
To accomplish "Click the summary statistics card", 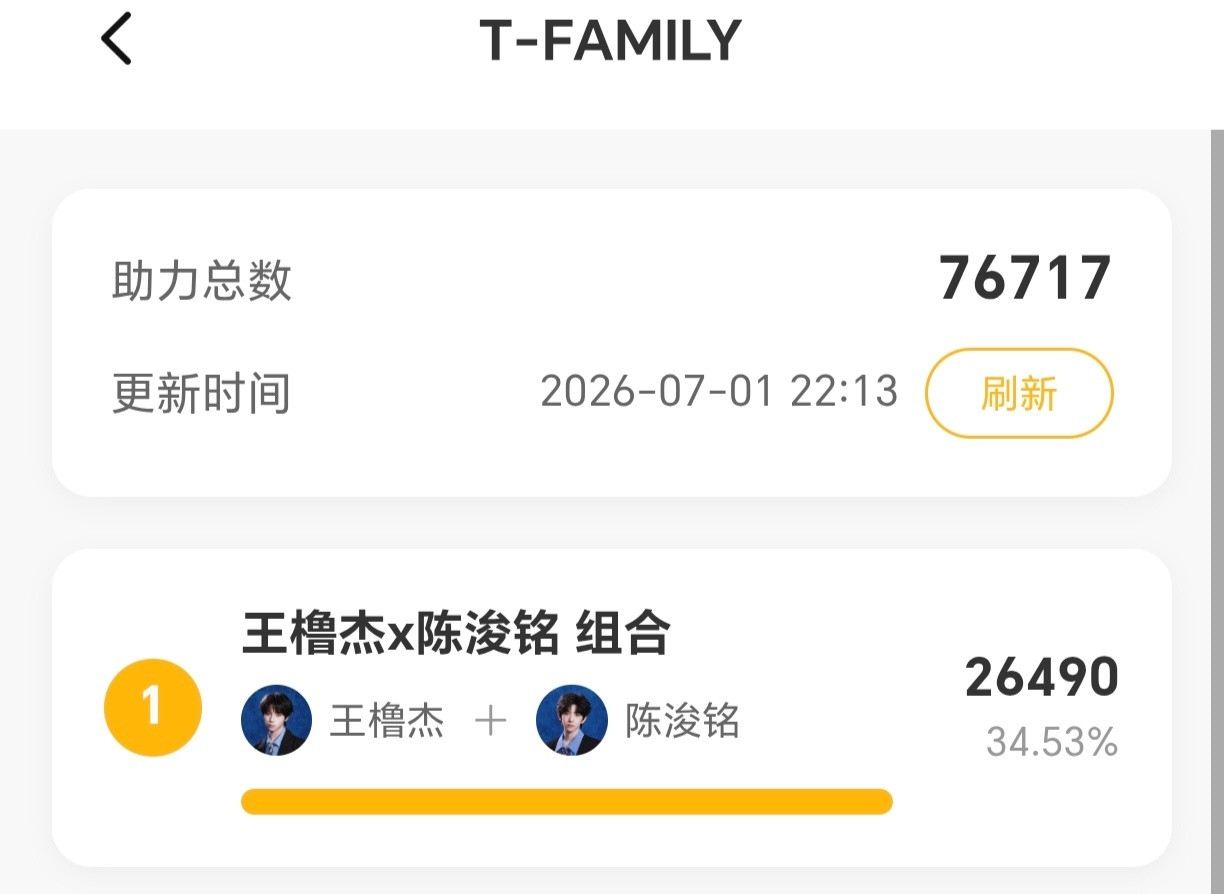I will [612, 343].
